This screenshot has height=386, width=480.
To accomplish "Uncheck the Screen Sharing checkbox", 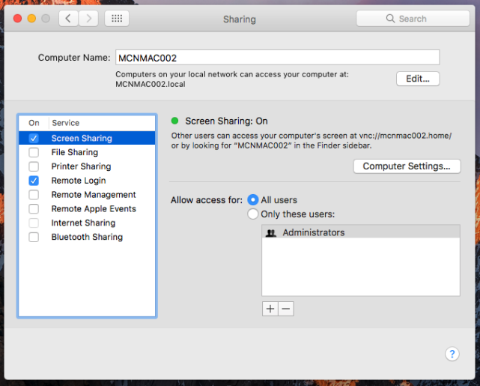I will (34, 138).
